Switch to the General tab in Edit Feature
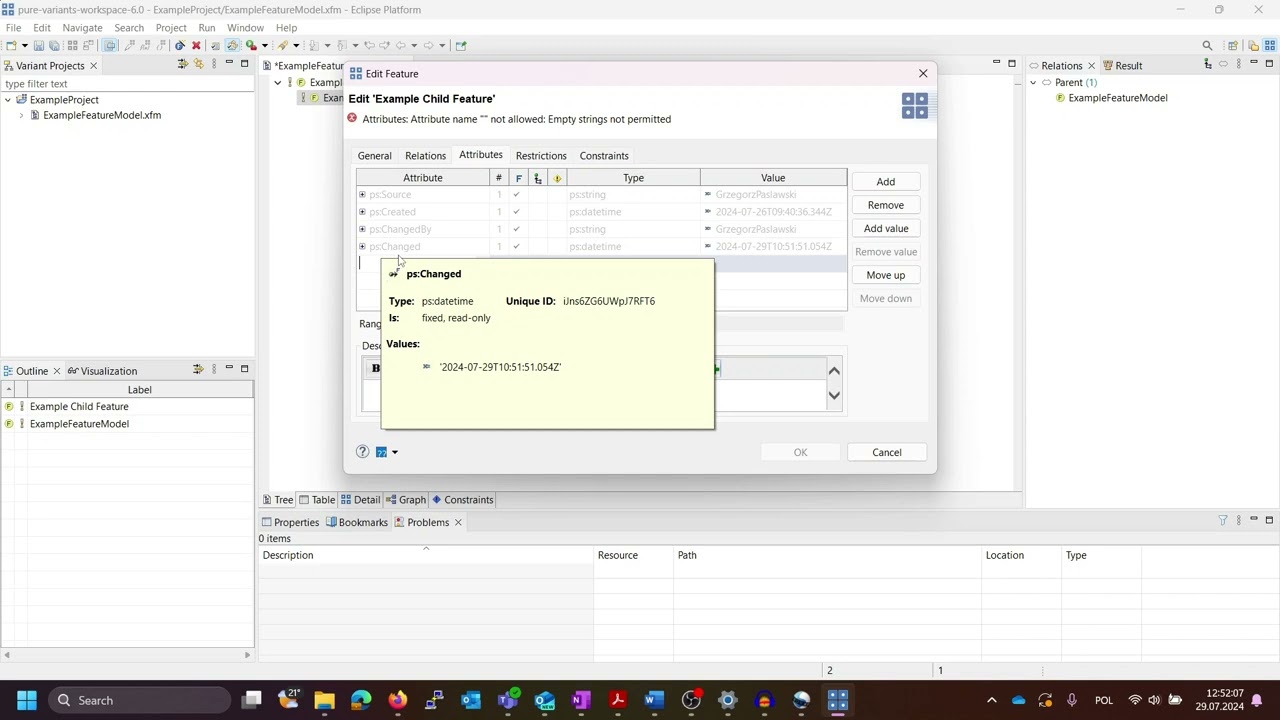The image size is (1280, 720). tap(375, 156)
